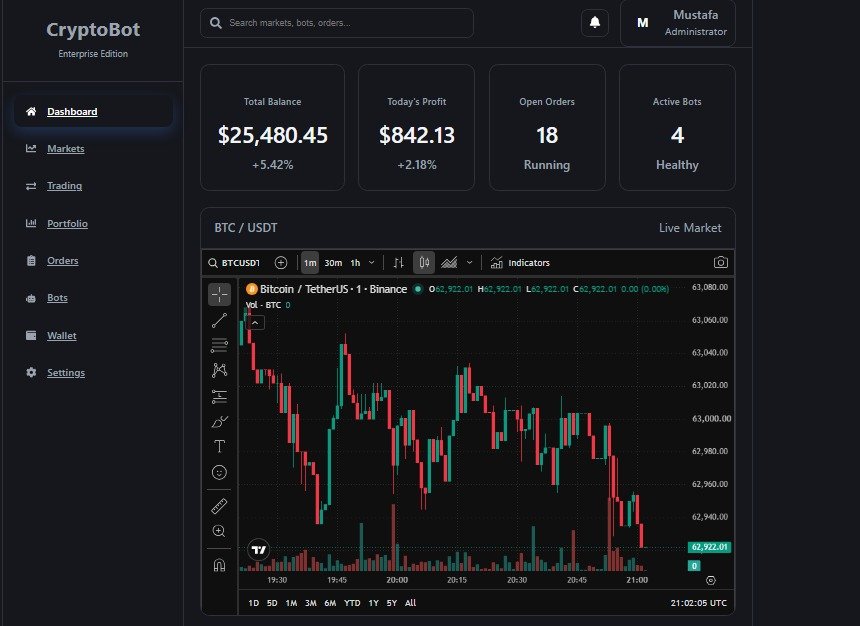Select the crosshair cursor tool
Screen dimensions: 860x626
tap(219, 295)
